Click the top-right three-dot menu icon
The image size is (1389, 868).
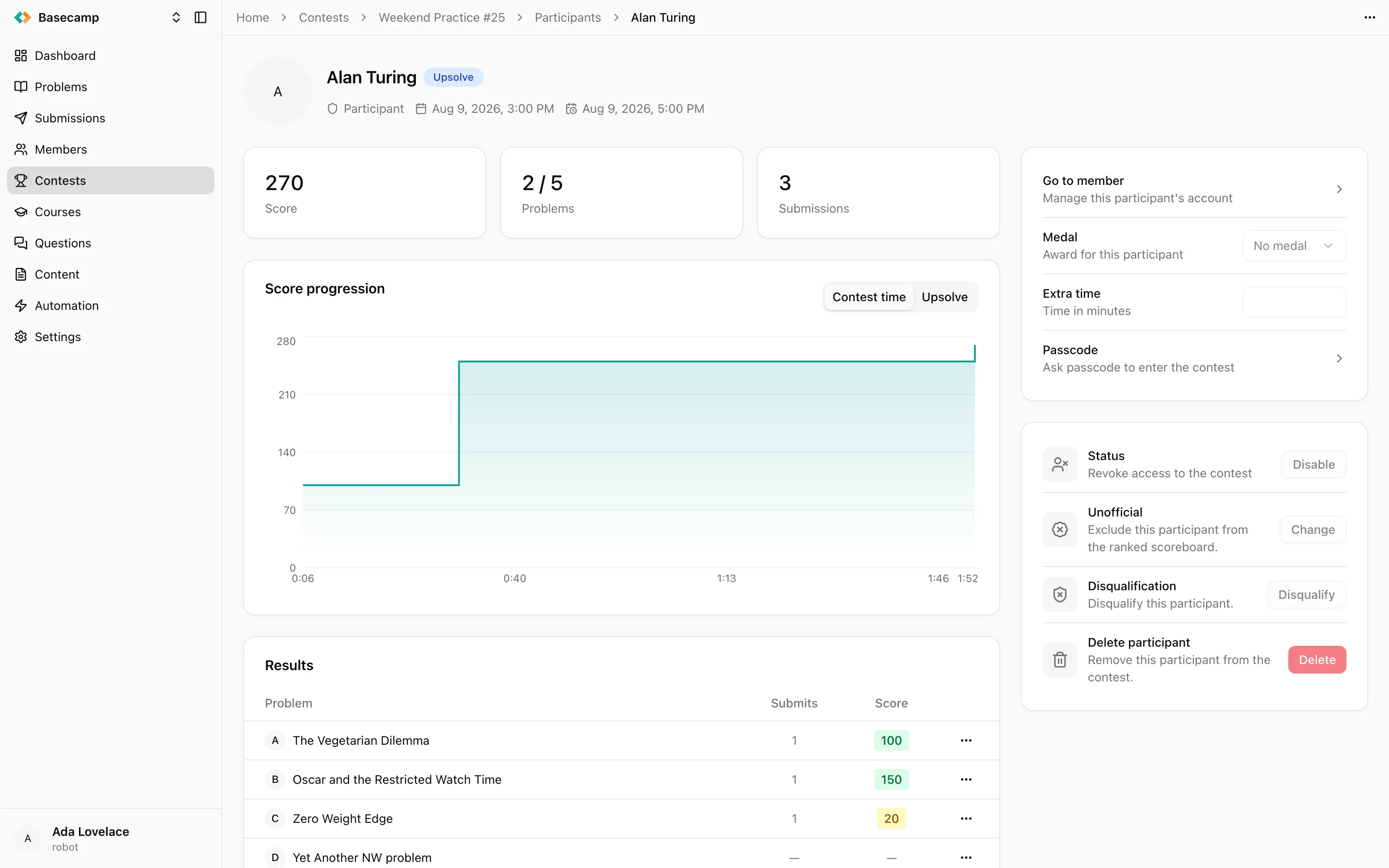1369,17
